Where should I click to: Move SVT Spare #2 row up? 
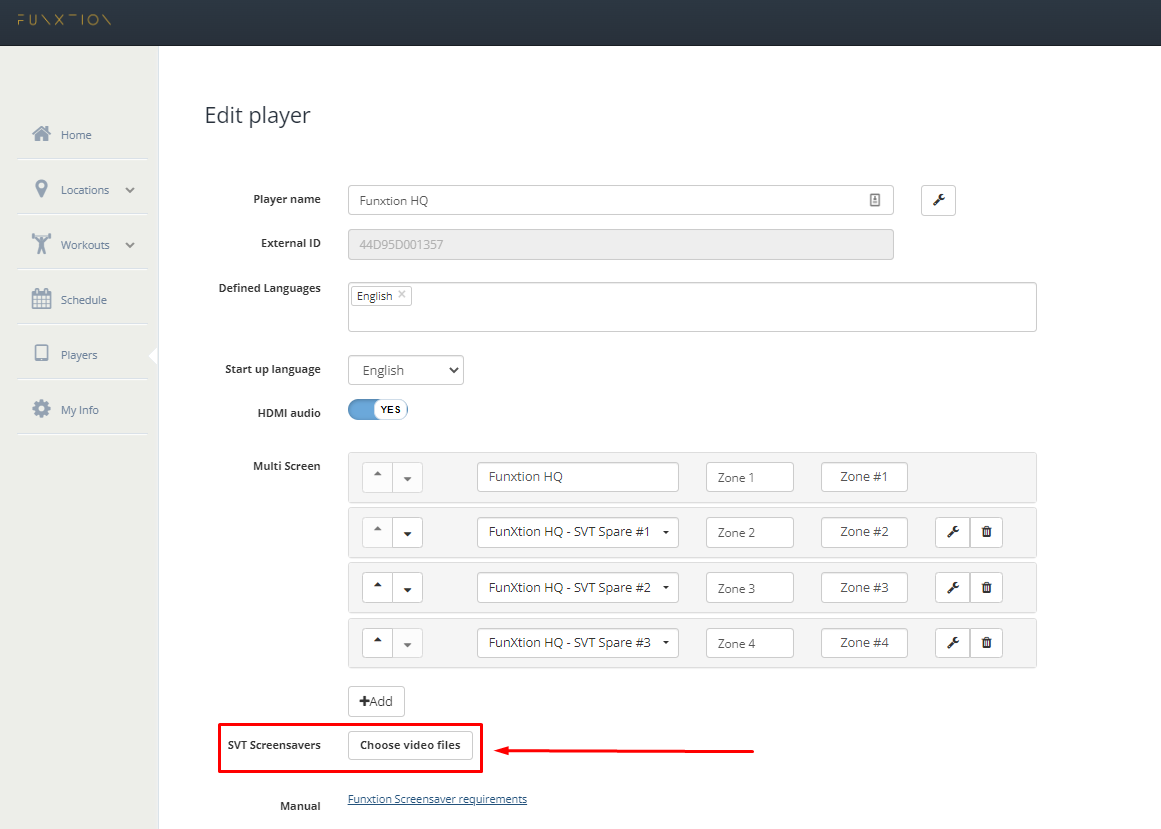coord(378,588)
